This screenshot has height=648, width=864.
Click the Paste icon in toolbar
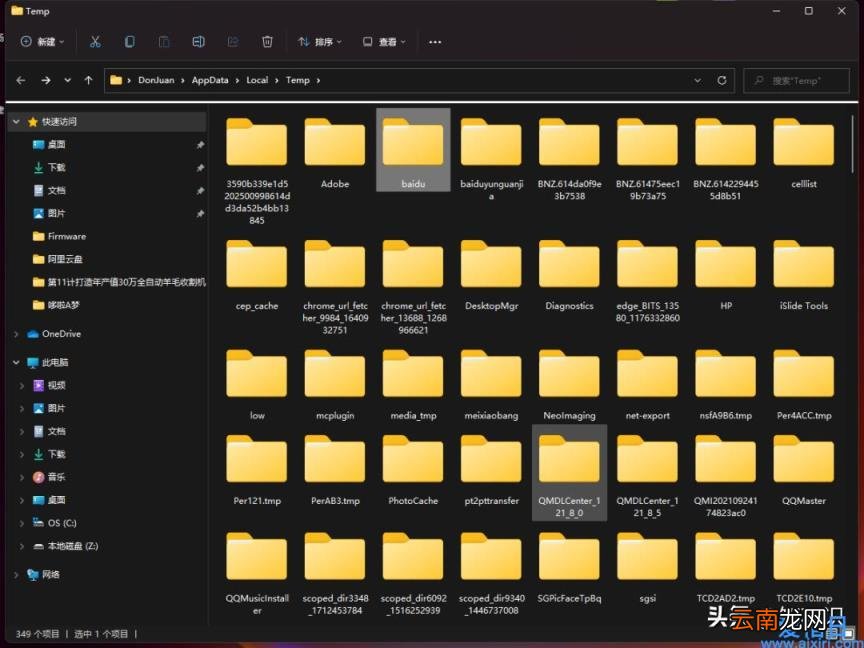click(164, 42)
